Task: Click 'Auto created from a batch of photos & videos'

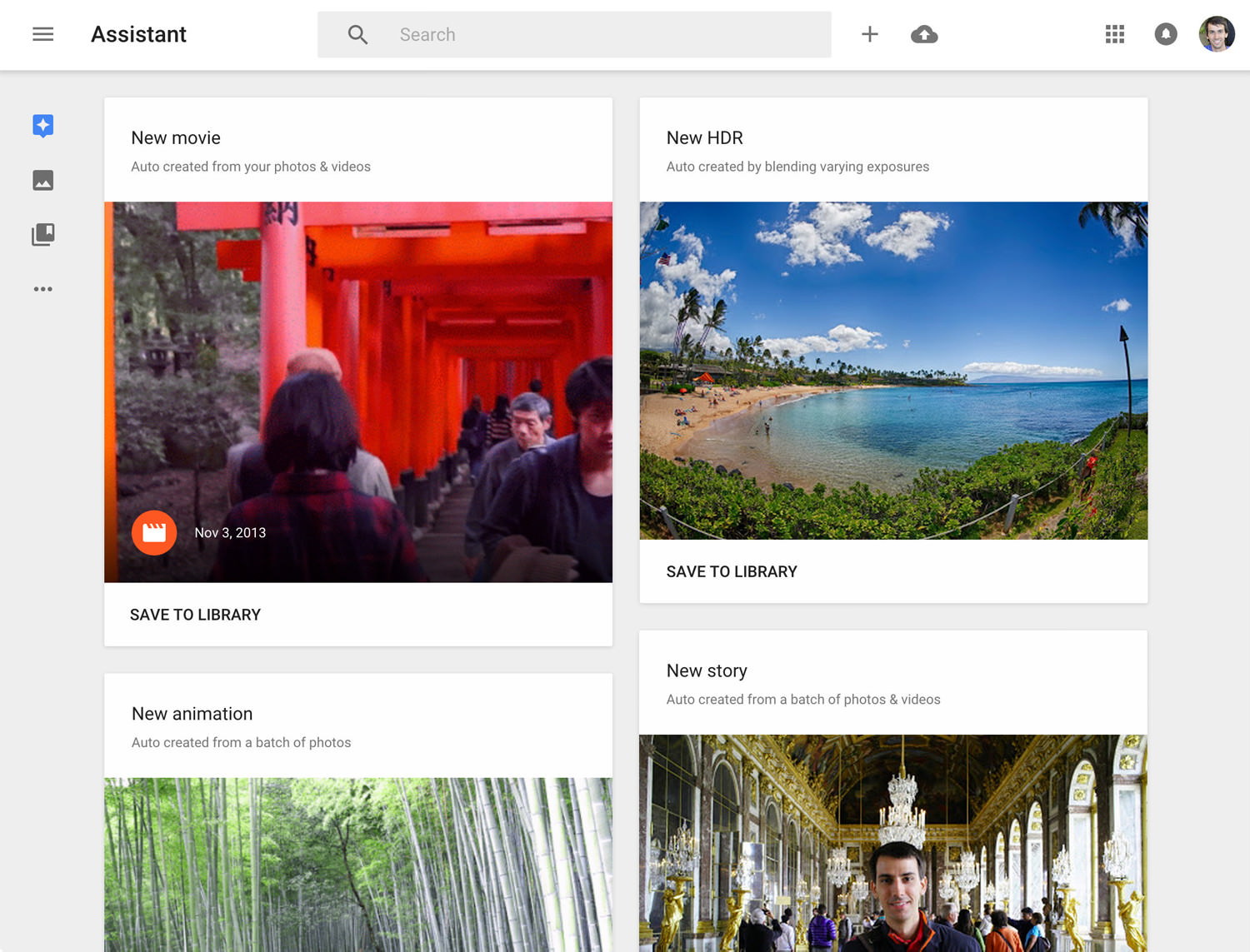Action: (x=803, y=700)
